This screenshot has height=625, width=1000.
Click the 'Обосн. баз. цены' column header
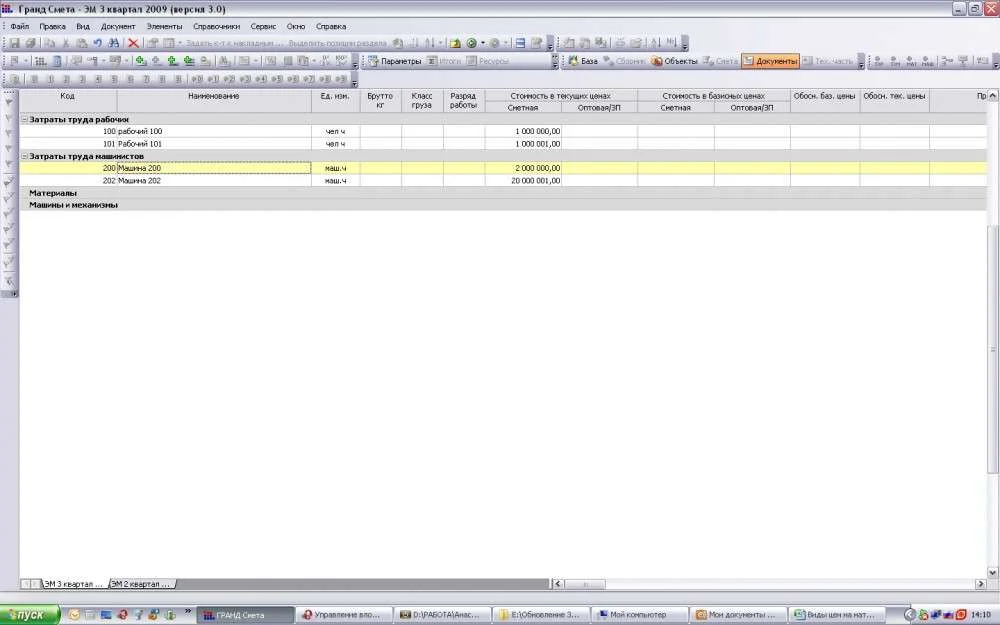point(825,101)
